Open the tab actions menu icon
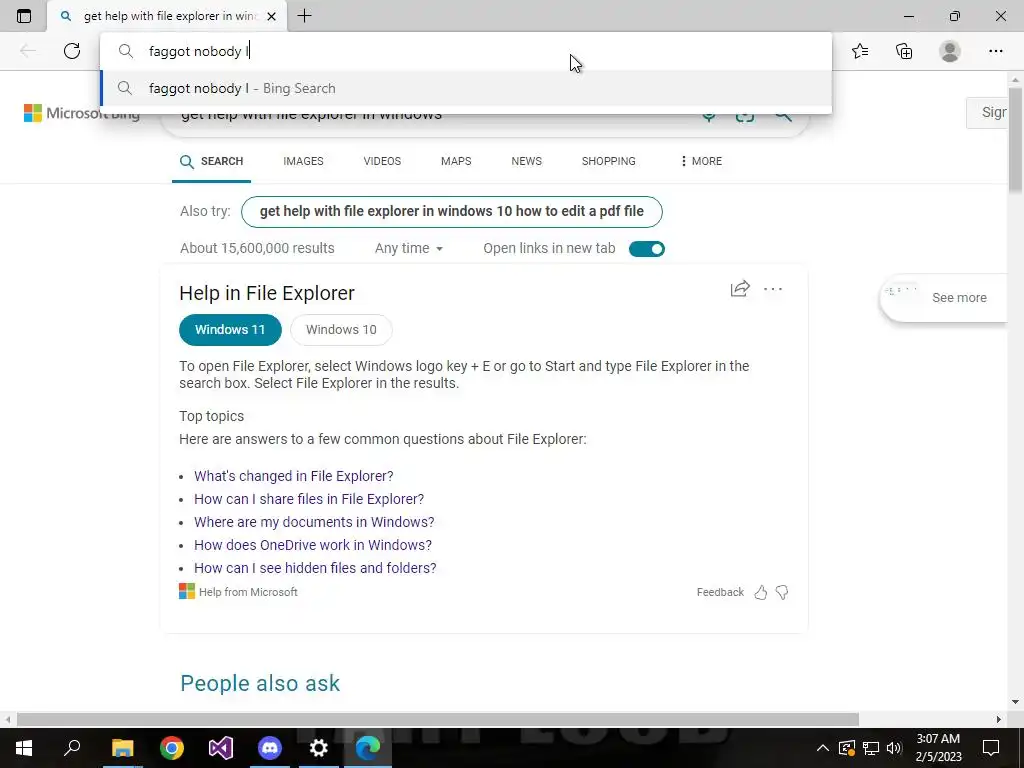Image resolution: width=1024 pixels, height=768 pixels. [24, 16]
